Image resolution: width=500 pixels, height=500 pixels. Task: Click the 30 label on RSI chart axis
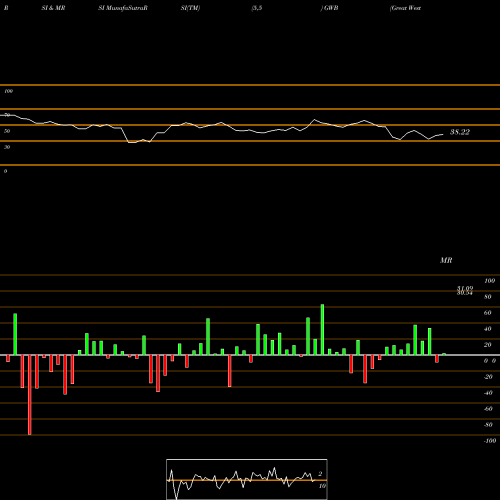coord(7,147)
